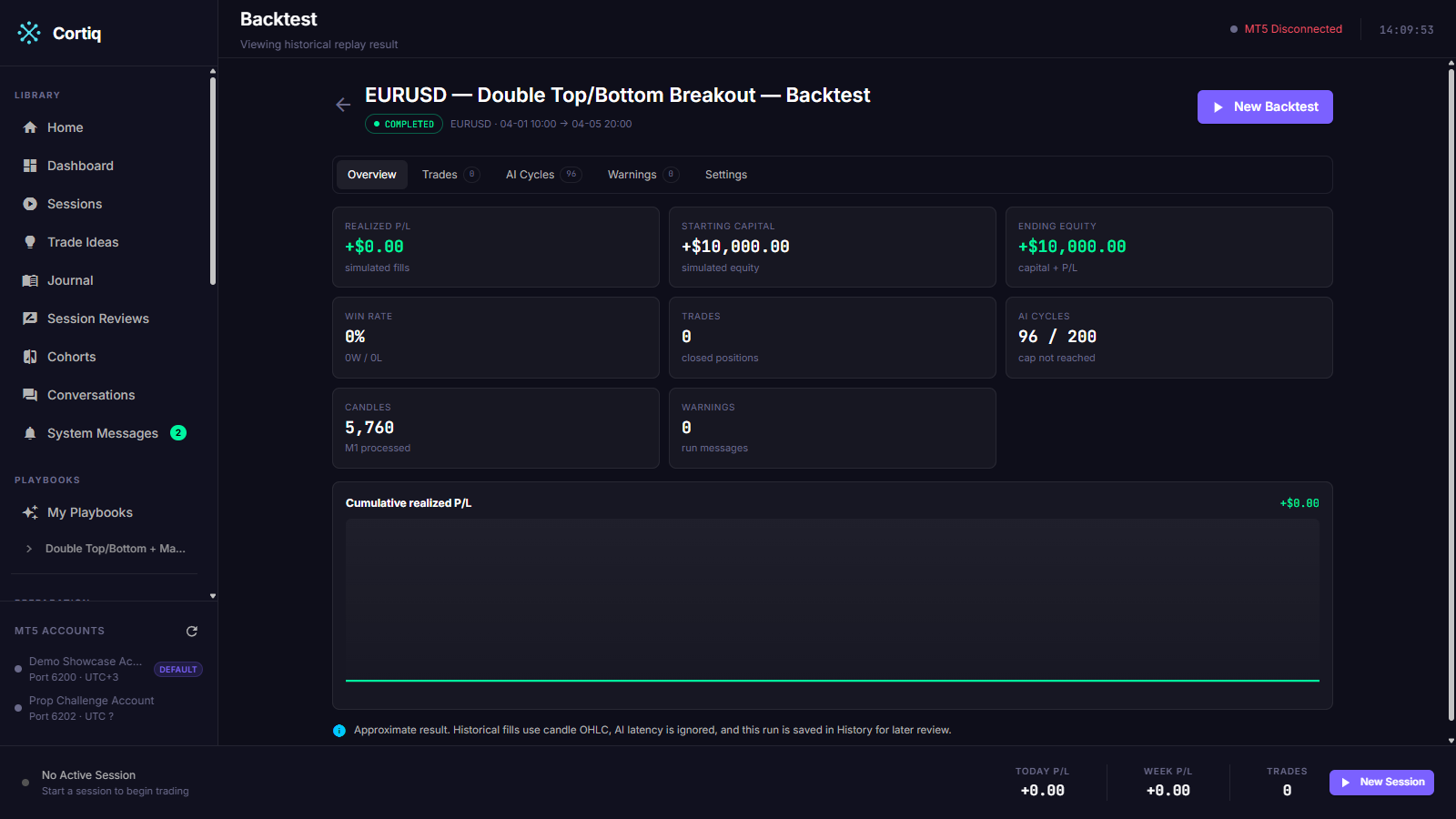Open the Session Reviews icon

(30, 318)
